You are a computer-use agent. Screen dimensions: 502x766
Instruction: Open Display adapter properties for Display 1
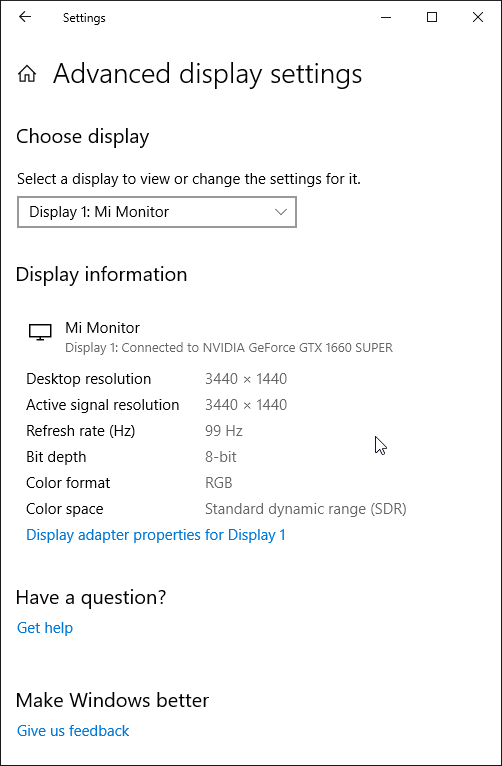[x=156, y=535]
